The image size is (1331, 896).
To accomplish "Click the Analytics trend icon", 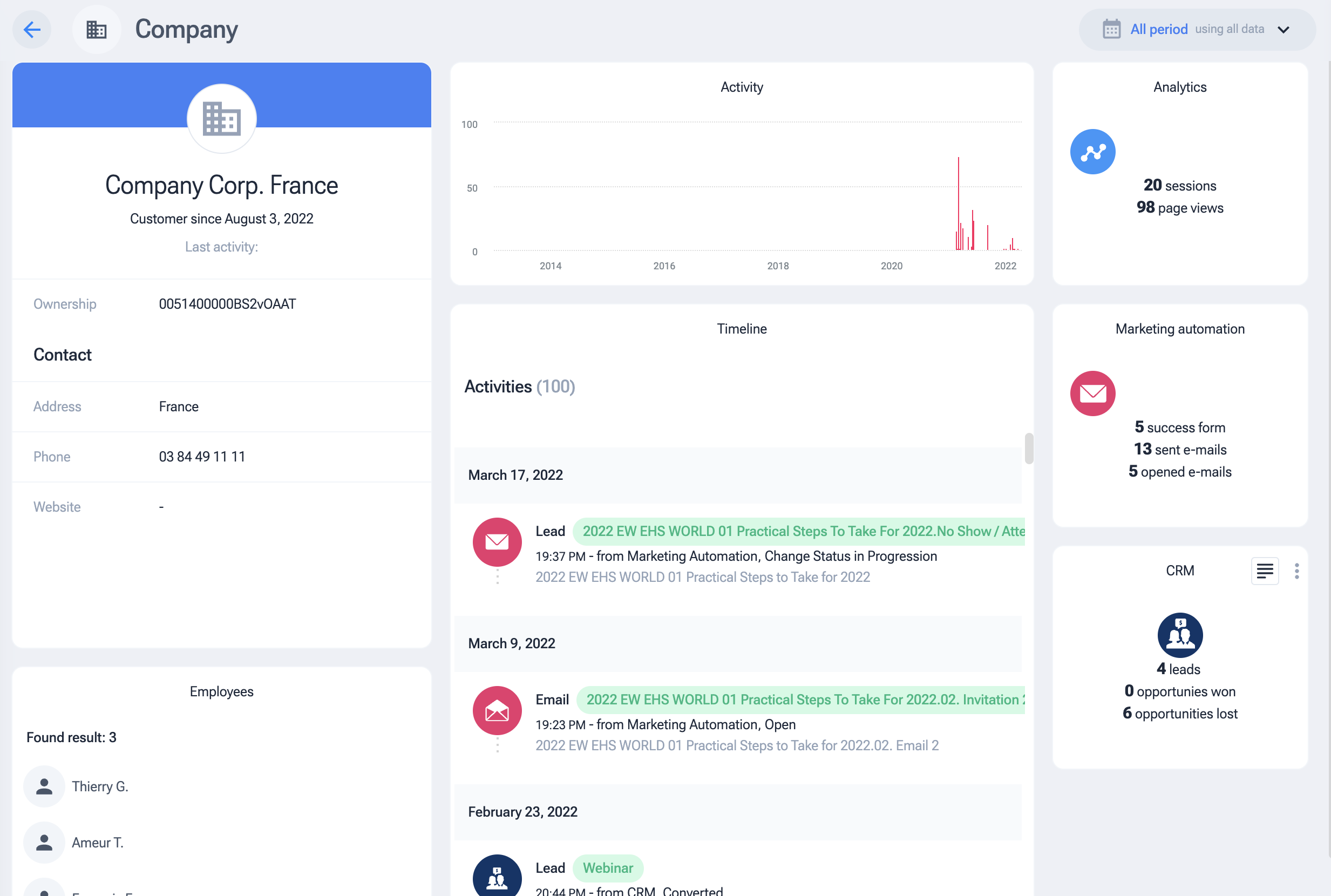I will click(1093, 152).
